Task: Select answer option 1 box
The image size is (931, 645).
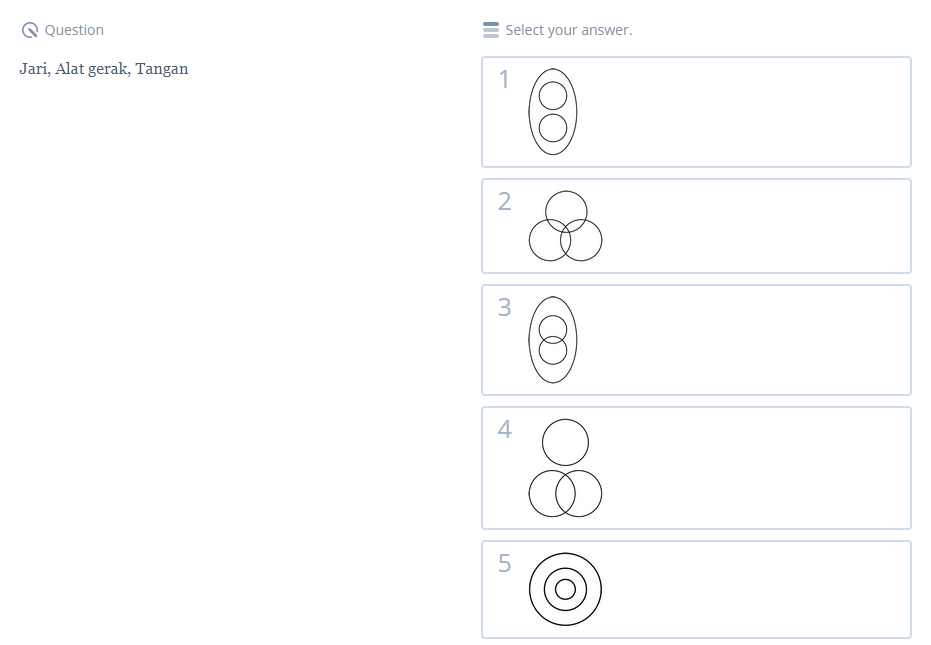Action: [x=740, y=112]
